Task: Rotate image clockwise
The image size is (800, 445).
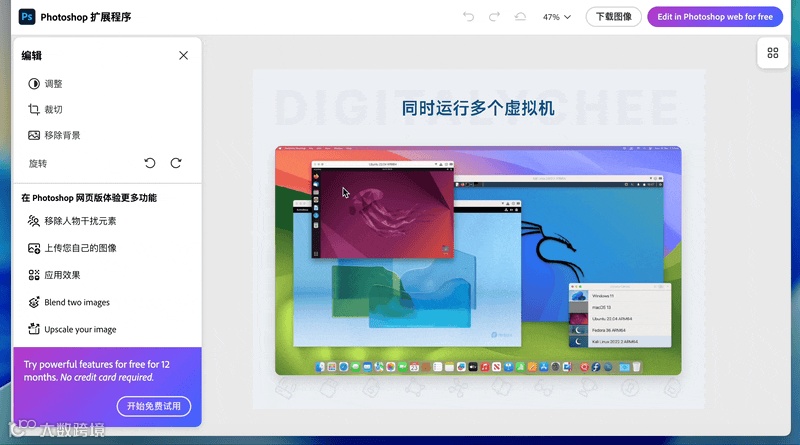Action: click(x=176, y=163)
